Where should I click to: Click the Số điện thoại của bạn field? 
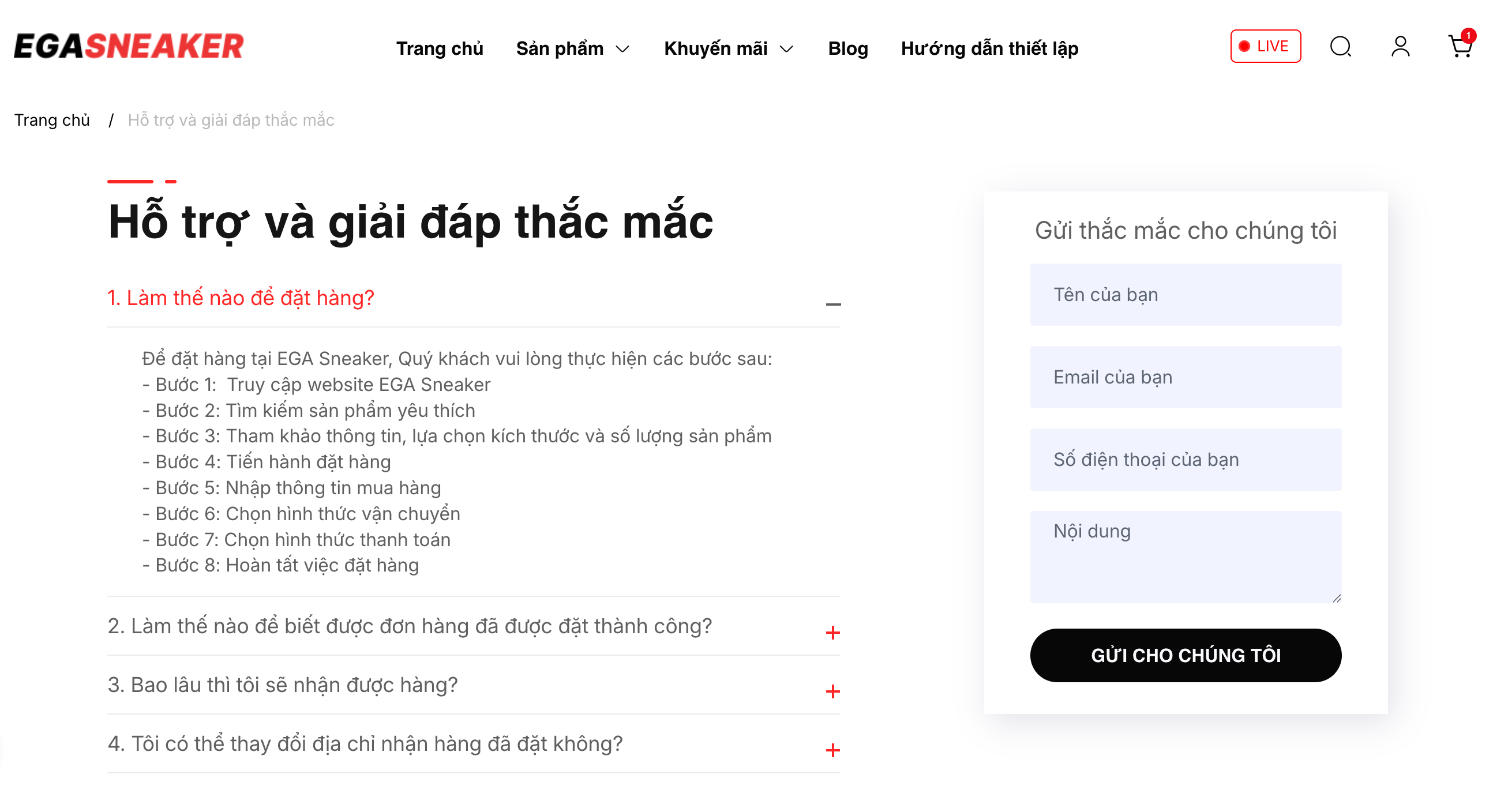click(1186, 460)
